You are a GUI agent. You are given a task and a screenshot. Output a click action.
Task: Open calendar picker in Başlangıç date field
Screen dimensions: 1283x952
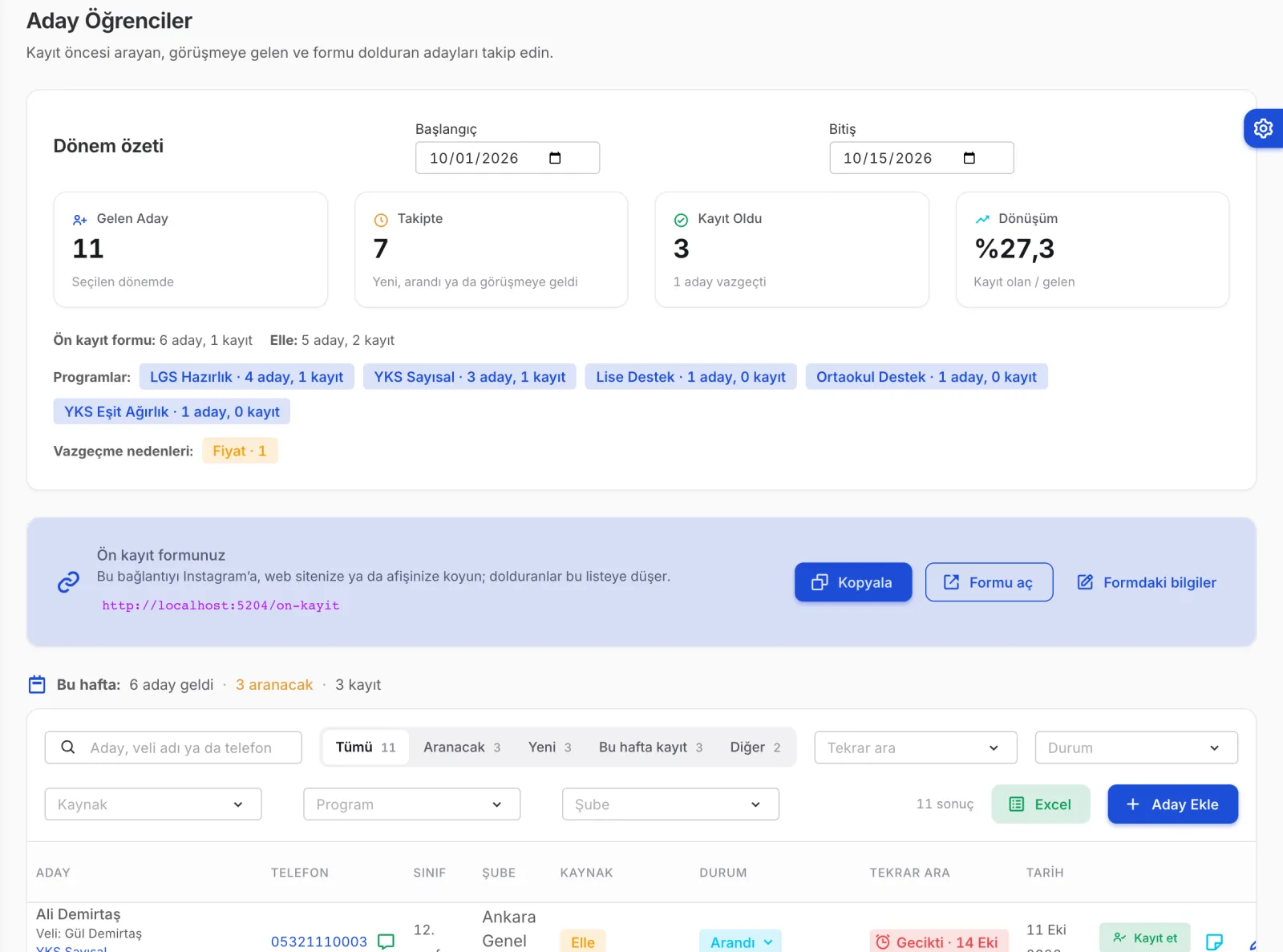555,158
